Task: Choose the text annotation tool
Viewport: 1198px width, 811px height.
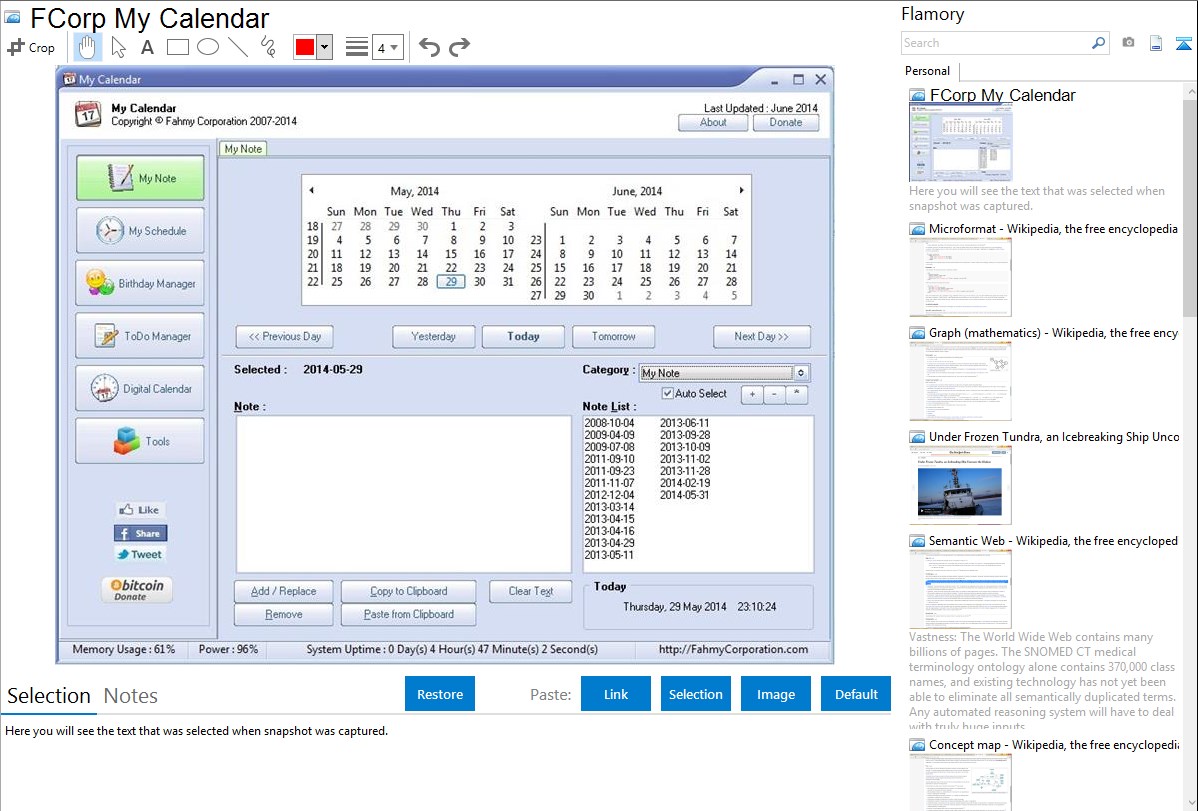Action: [147, 47]
